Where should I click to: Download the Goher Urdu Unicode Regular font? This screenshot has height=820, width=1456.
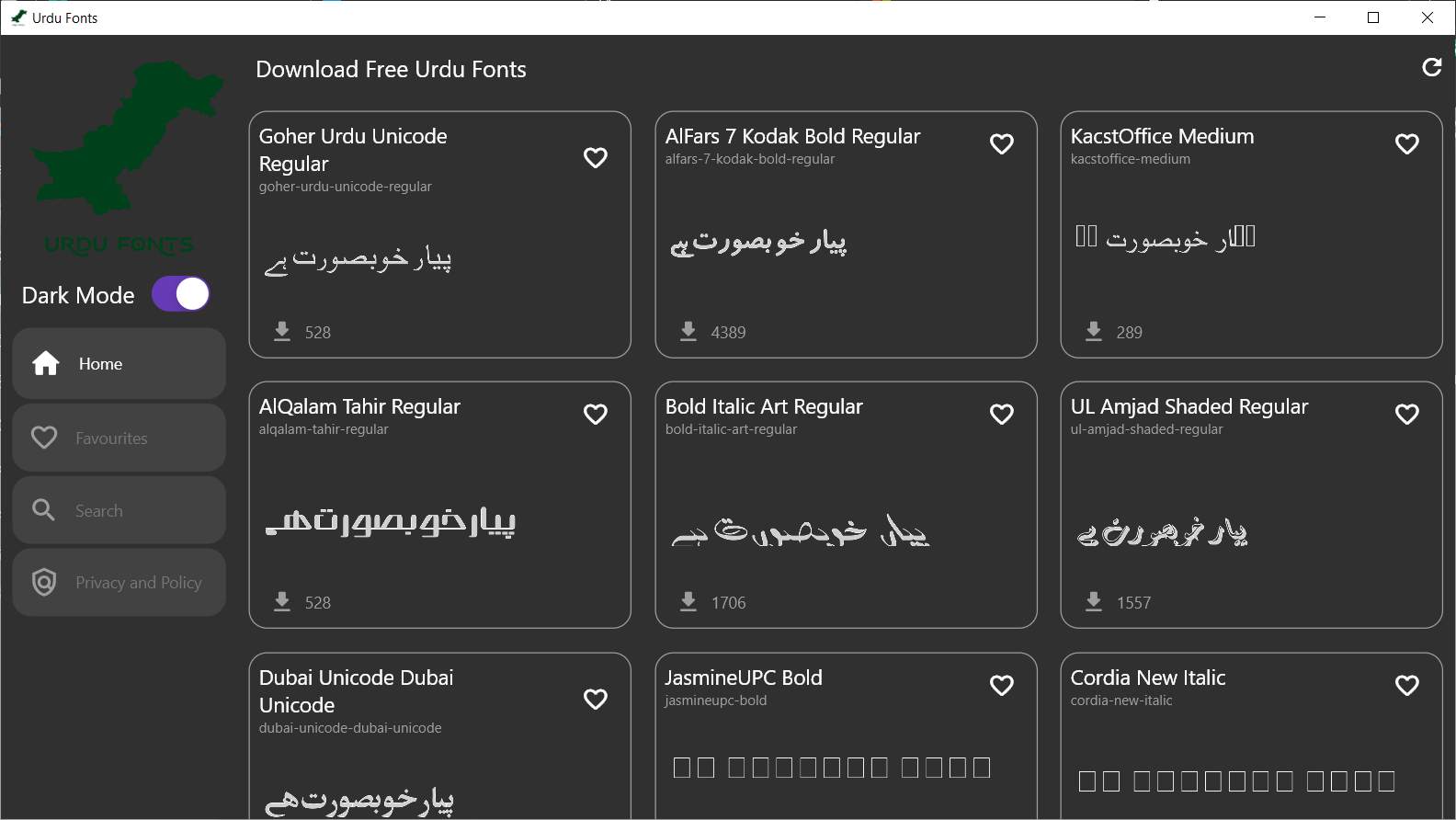point(282,331)
